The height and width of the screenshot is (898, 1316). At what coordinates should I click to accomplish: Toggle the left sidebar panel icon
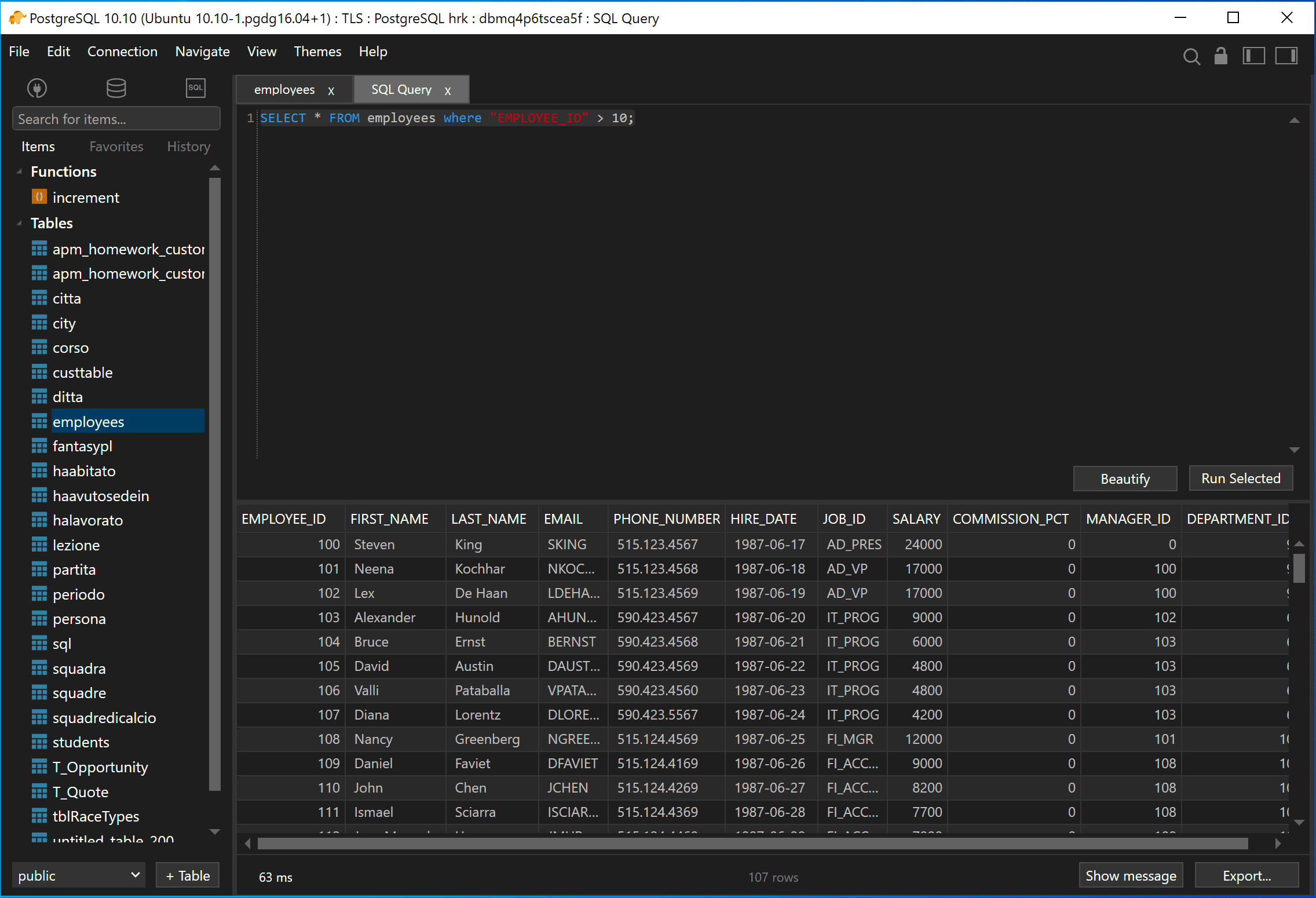1253,56
